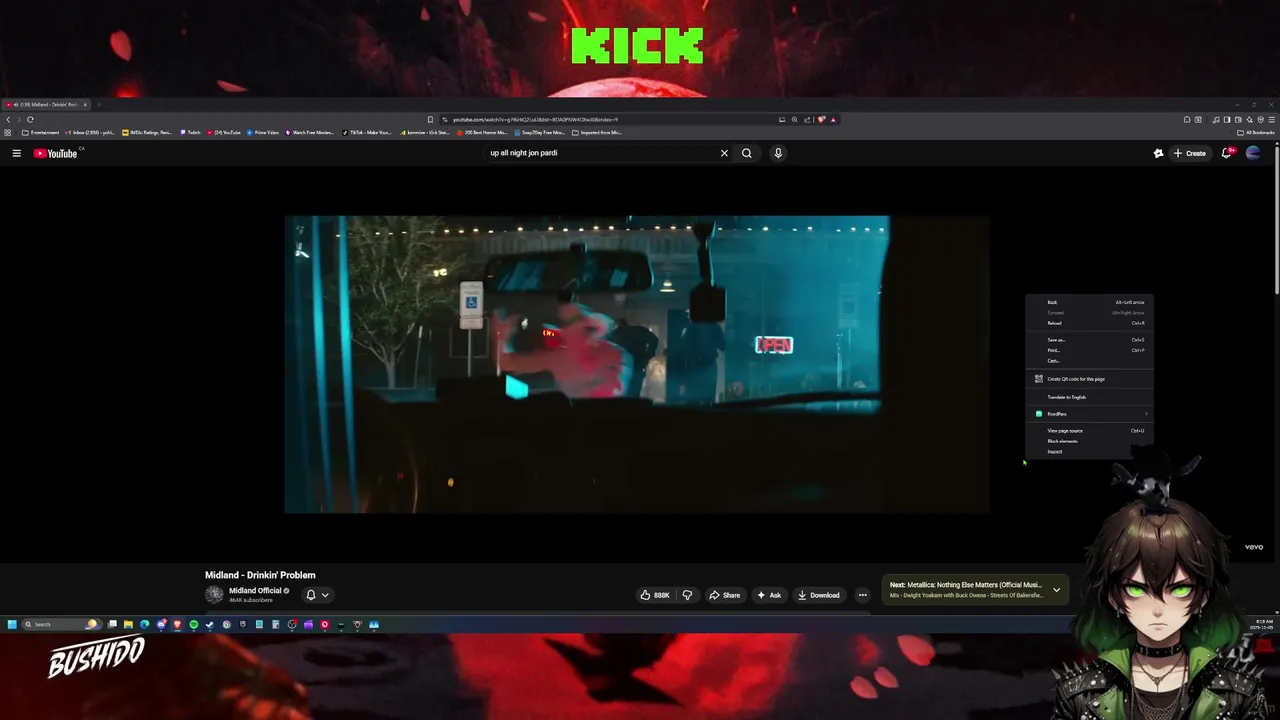Open Spotify from the taskbar

(x=193, y=624)
